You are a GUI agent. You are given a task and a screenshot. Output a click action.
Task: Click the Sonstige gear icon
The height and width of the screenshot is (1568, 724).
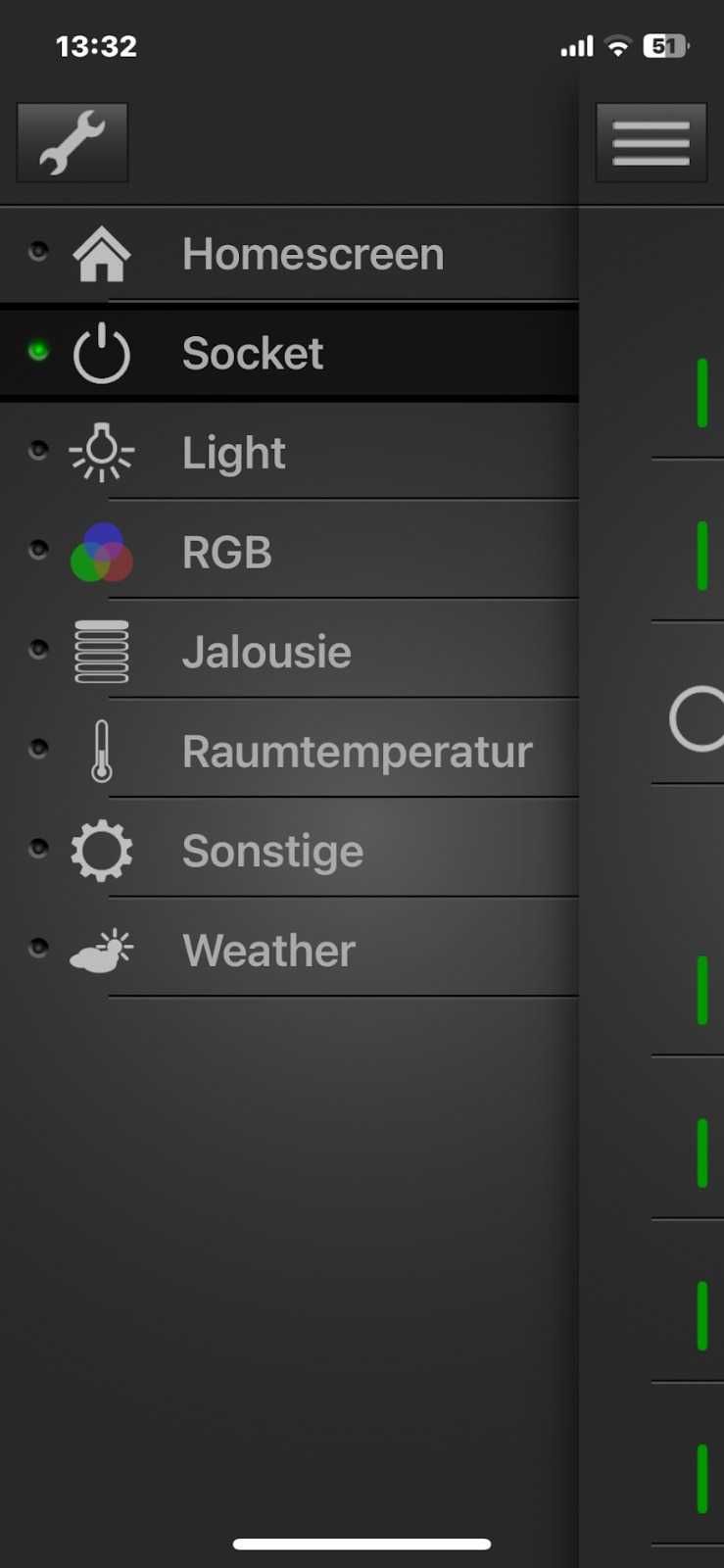102,851
